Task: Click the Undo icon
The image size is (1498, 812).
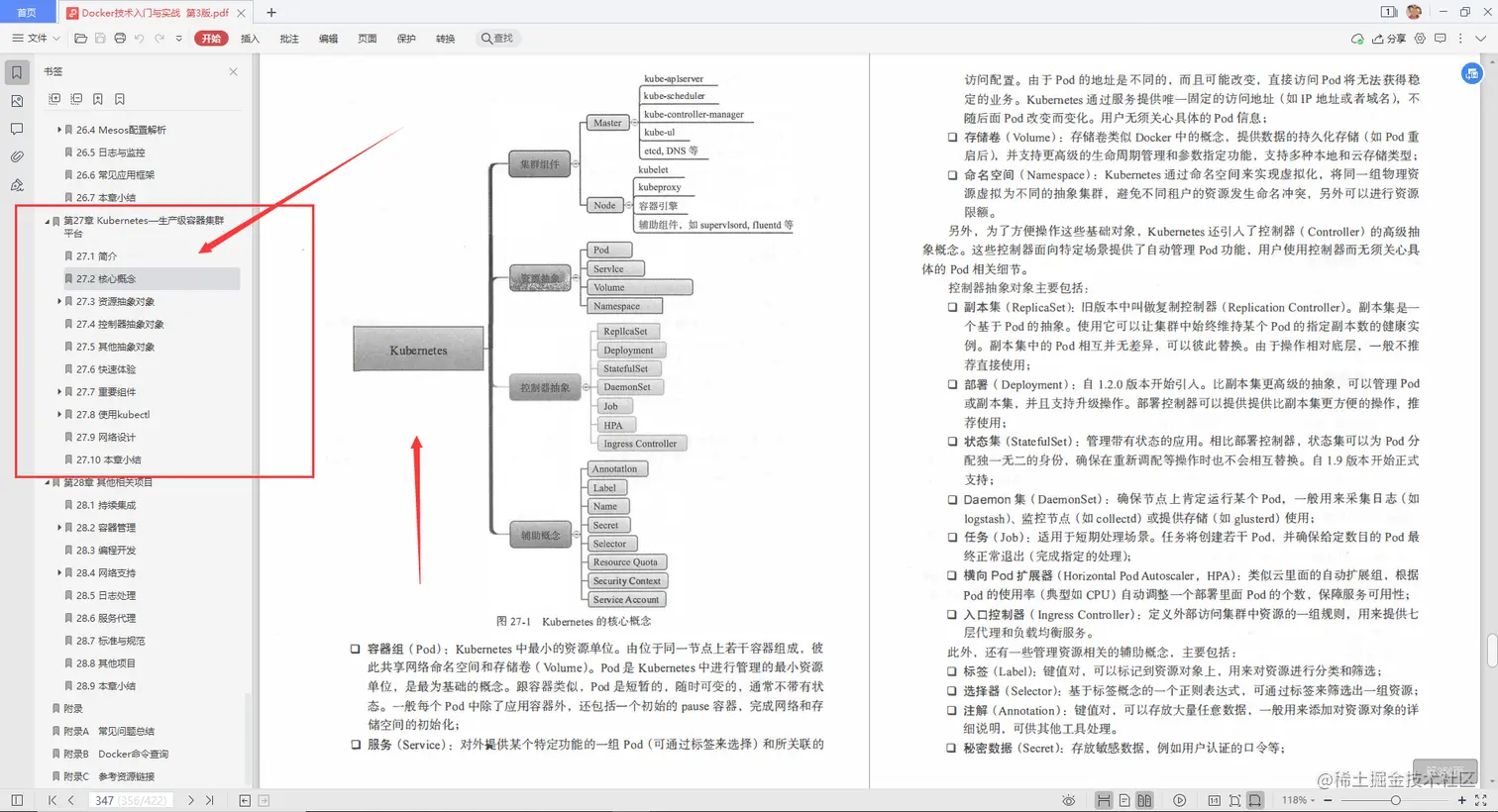Action: pyautogui.click(x=138, y=38)
